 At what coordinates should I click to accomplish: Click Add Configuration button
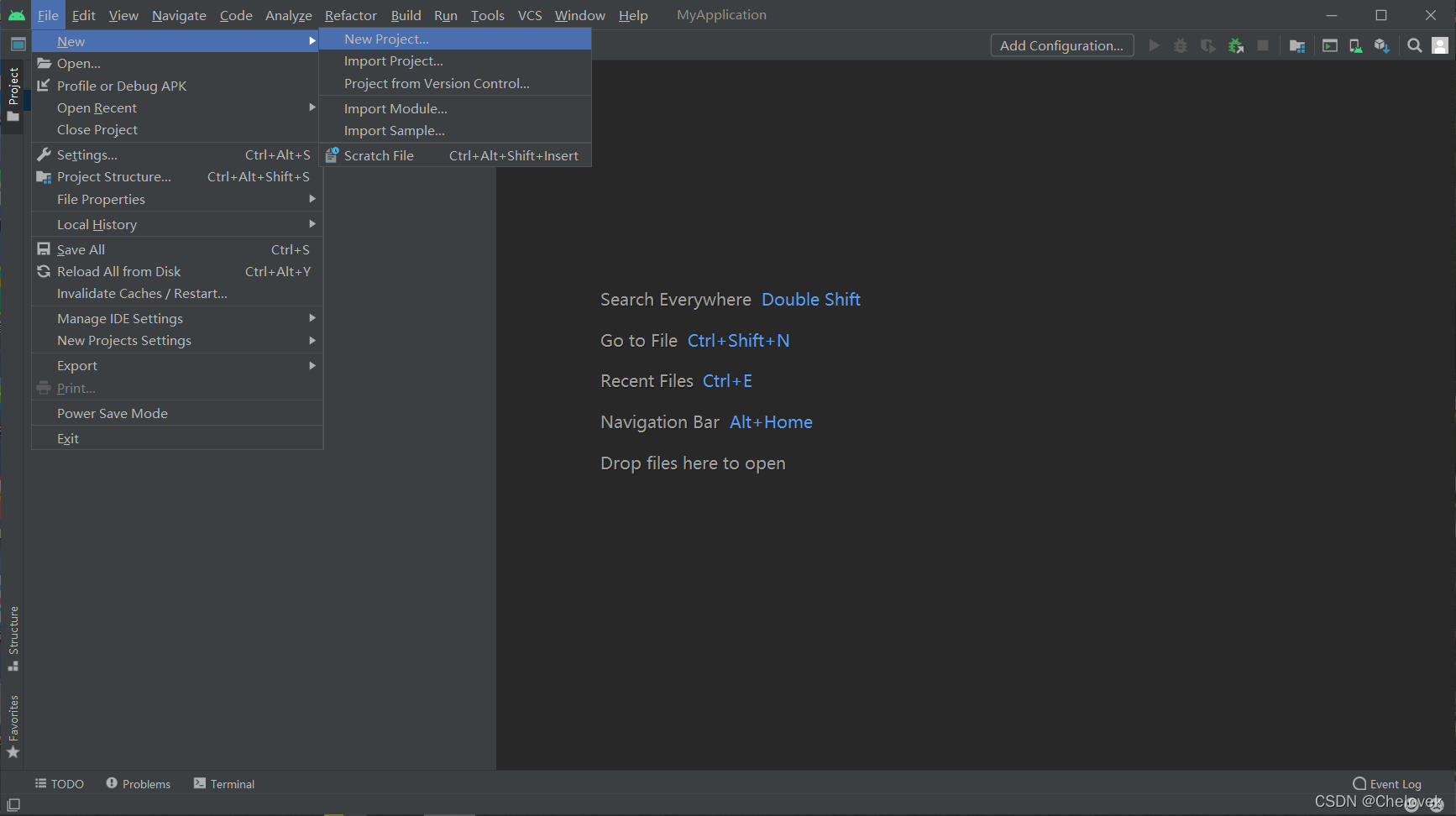pyautogui.click(x=1062, y=45)
